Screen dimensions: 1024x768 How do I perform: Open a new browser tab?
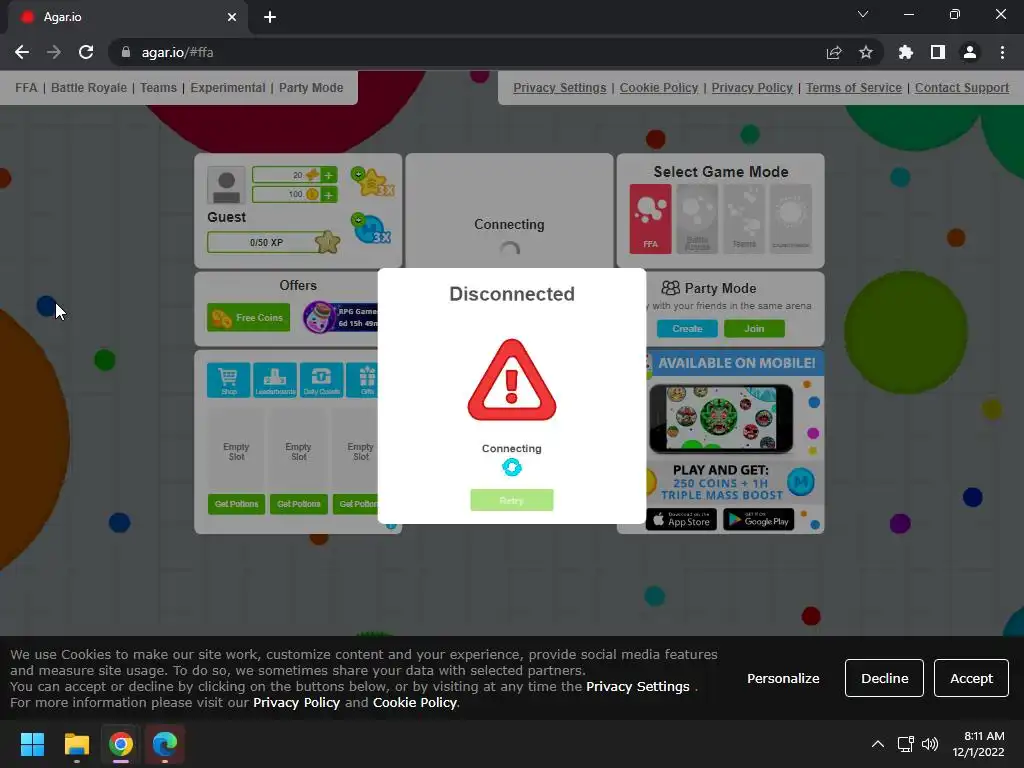(x=270, y=17)
